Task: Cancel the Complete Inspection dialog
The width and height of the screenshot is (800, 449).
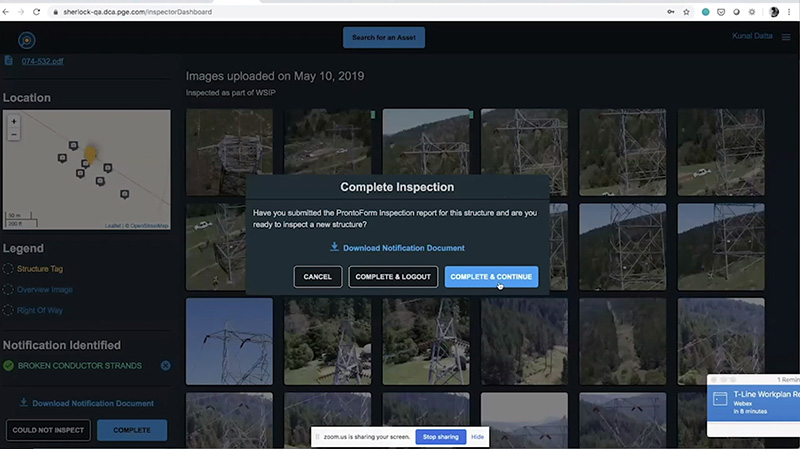Action: 317,277
